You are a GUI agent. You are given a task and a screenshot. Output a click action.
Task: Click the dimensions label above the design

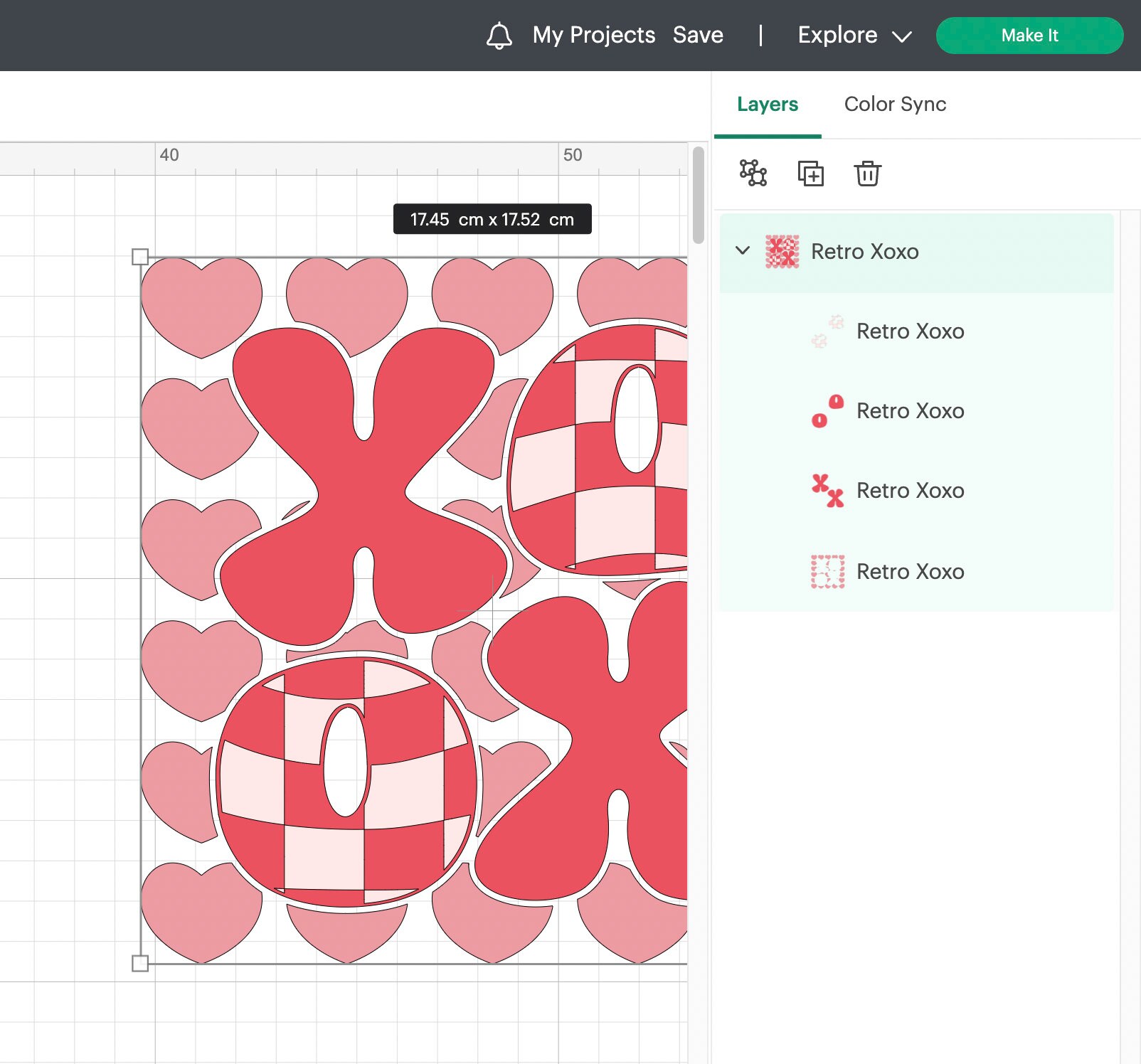click(492, 219)
